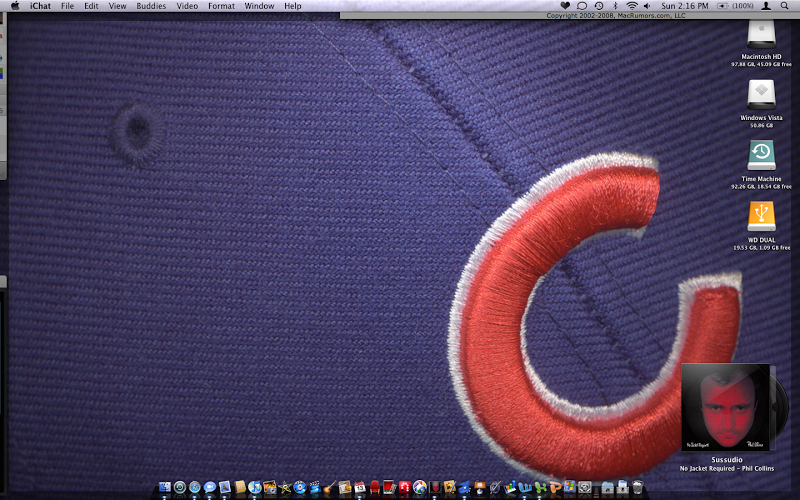Open the Edit menu

click(x=91, y=6)
